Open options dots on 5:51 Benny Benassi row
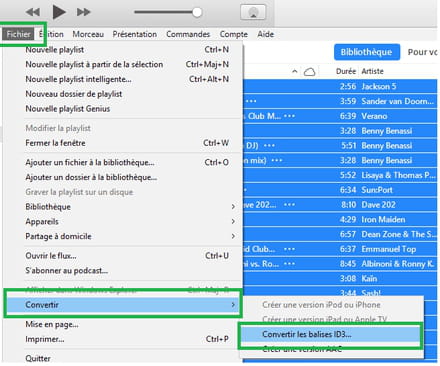Image resolution: width=440 pixels, height=366 pixels. [x=269, y=145]
